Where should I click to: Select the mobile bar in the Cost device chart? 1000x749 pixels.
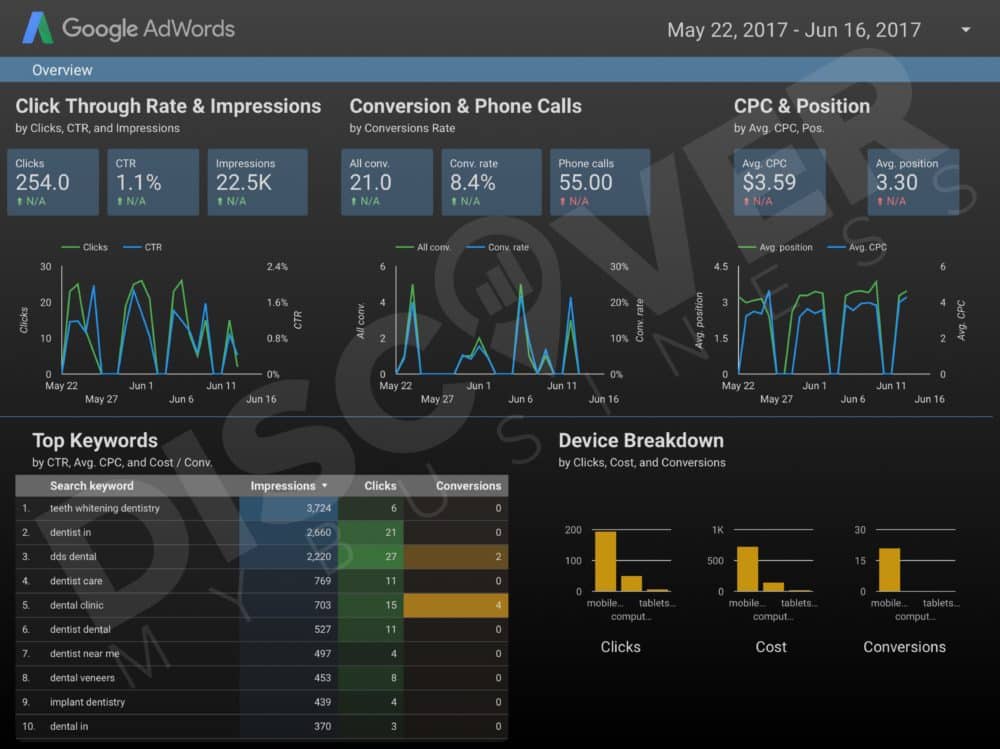point(747,569)
